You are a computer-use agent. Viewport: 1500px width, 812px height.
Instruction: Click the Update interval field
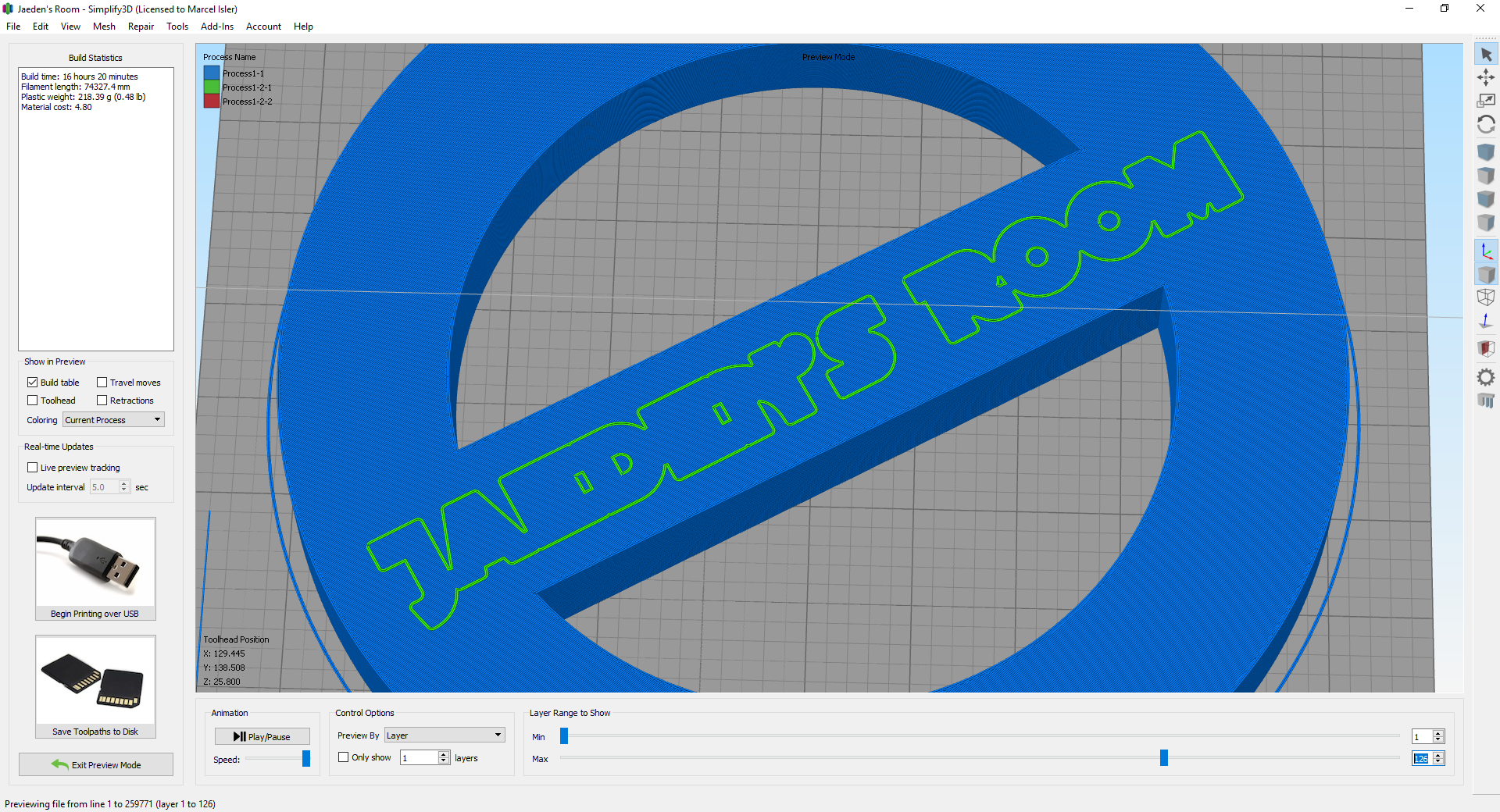pos(105,487)
